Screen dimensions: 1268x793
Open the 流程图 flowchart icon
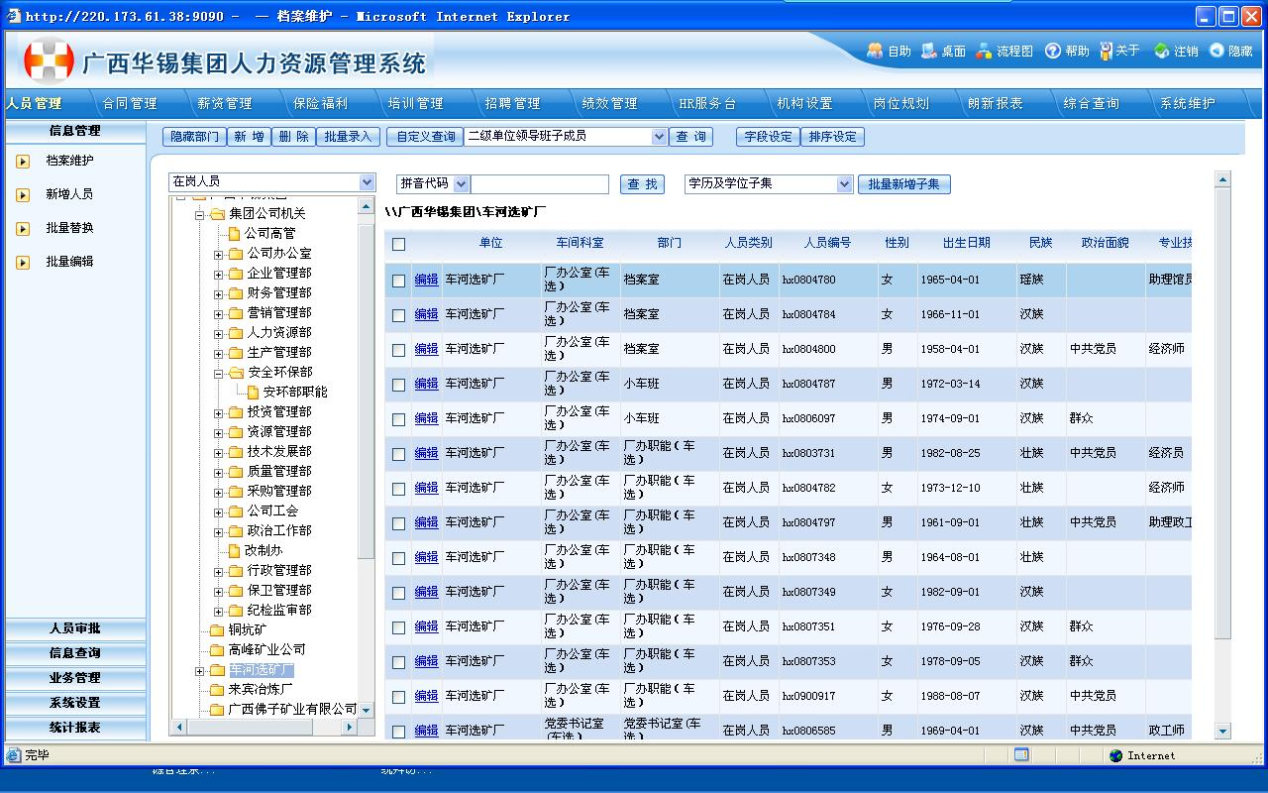pos(984,50)
